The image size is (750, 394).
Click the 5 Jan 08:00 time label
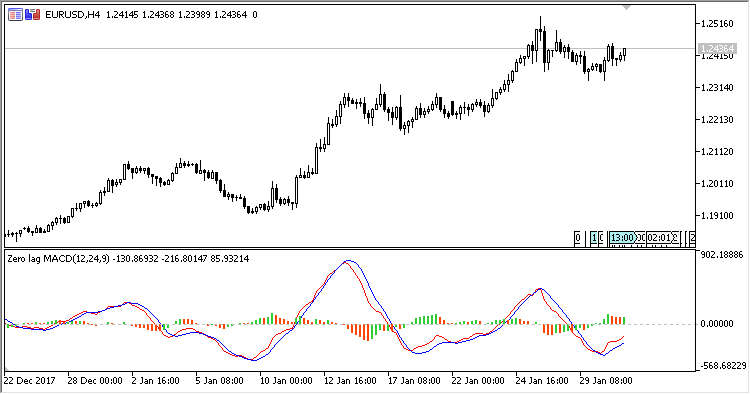[x=220, y=381]
